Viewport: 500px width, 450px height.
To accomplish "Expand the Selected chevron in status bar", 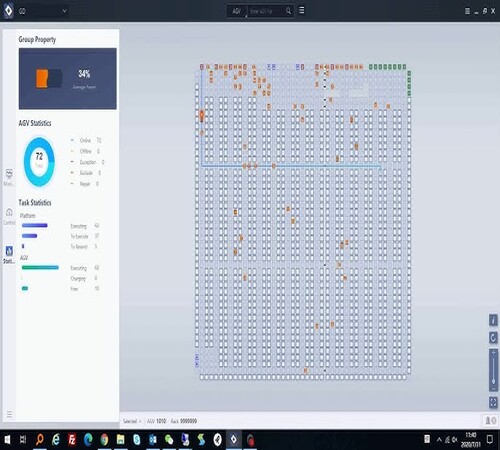I will click(140, 421).
